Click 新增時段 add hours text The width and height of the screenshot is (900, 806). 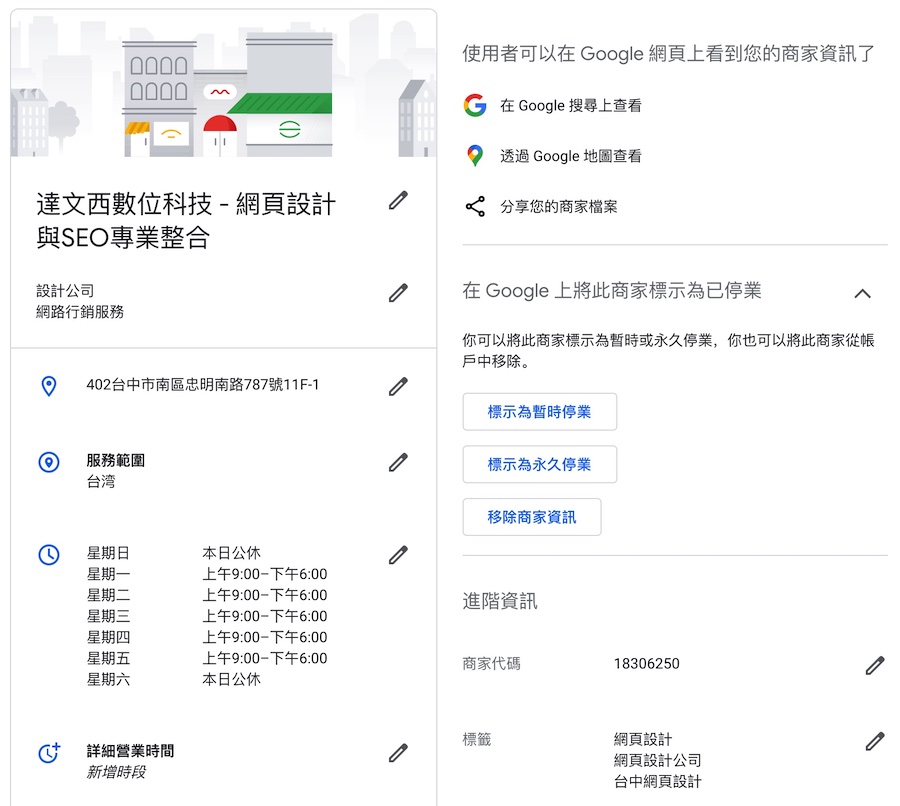pyautogui.click(x=115, y=772)
